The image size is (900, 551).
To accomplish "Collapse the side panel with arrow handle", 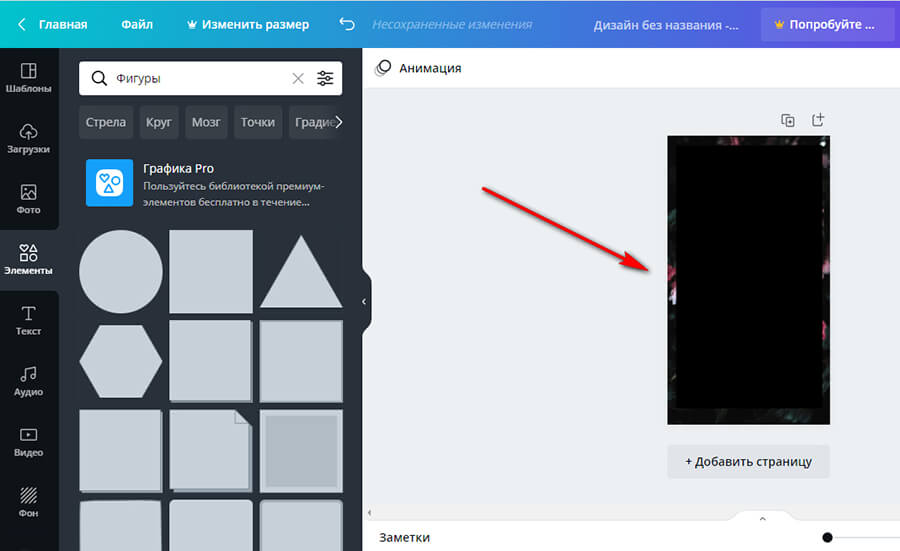I will 364,300.
